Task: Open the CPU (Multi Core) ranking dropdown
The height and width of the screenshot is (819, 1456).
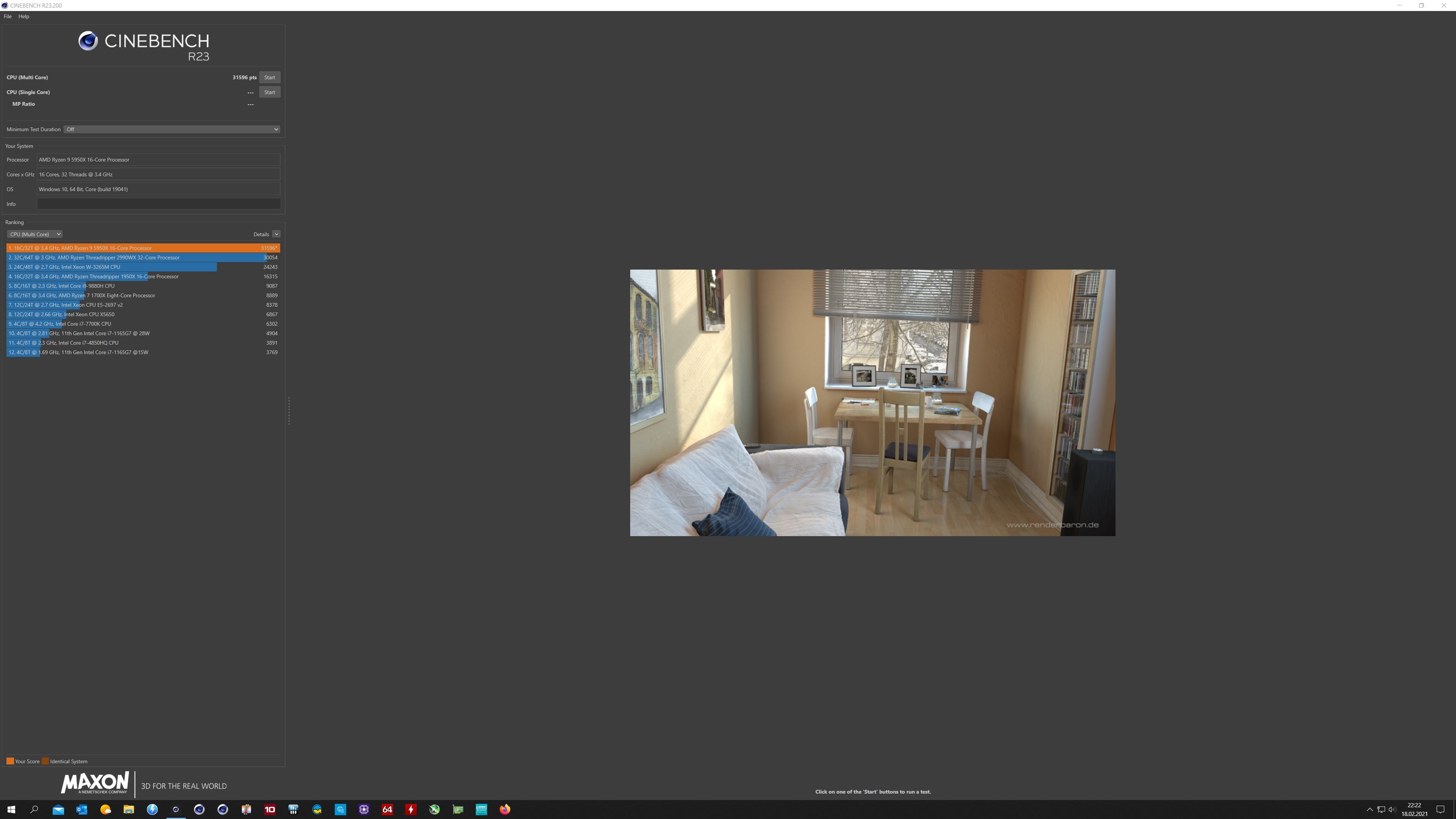Action: pos(35,234)
